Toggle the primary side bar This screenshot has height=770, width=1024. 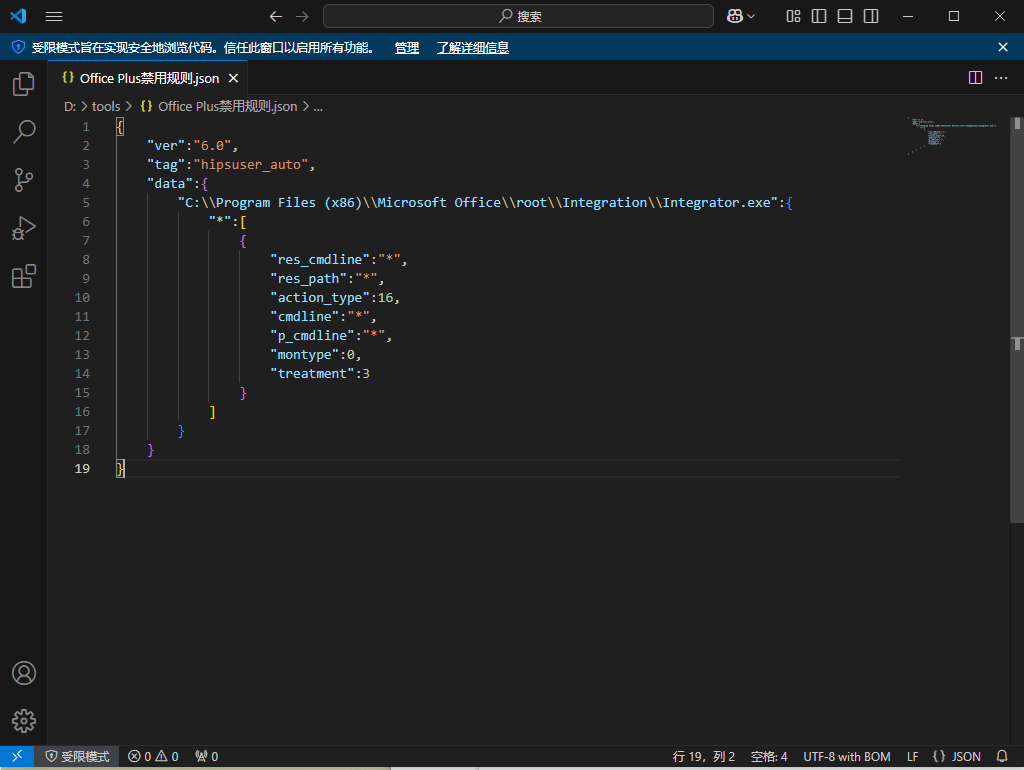[819, 16]
